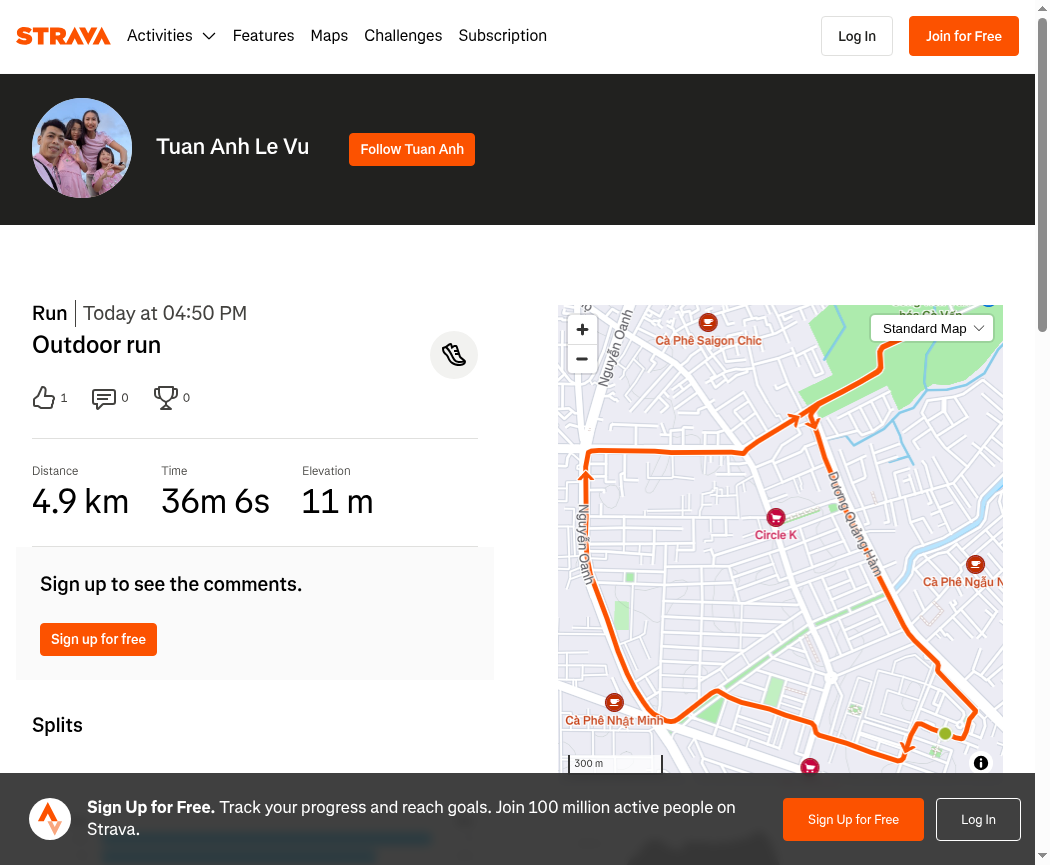This screenshot has height=865, width=1050.
Task: Click Tuan Anh's profile avatar photo
Action: [x=82, y=148]
